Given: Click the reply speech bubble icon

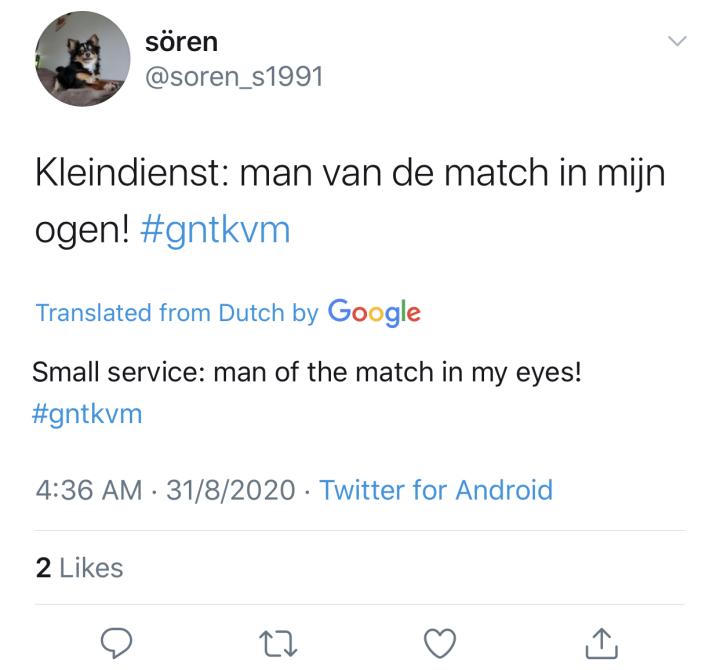Looking at the screenshot, I should point(116,641).
